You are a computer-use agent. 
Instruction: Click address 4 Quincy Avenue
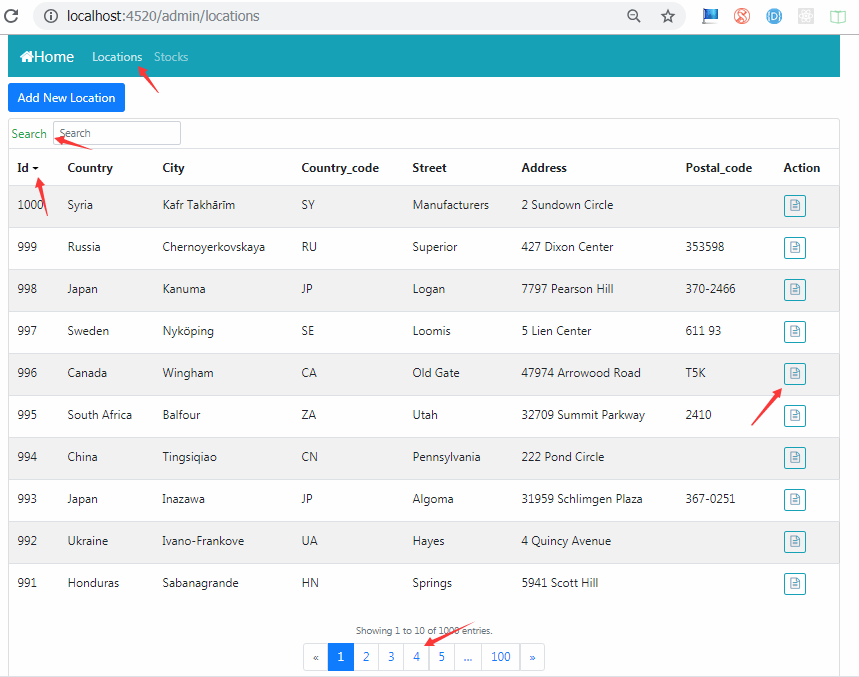pyautogui.click(x=566, y=541)
